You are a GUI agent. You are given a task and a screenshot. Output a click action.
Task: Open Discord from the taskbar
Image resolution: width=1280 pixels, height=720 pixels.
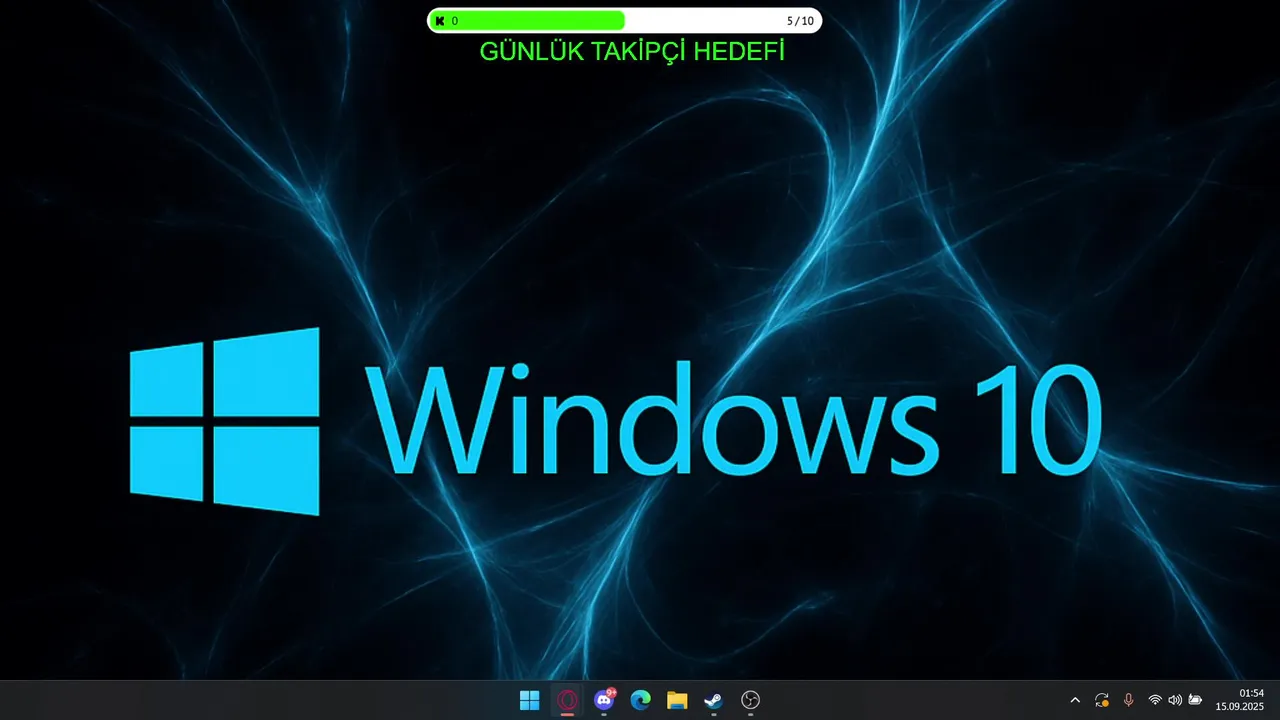(604, 700)
